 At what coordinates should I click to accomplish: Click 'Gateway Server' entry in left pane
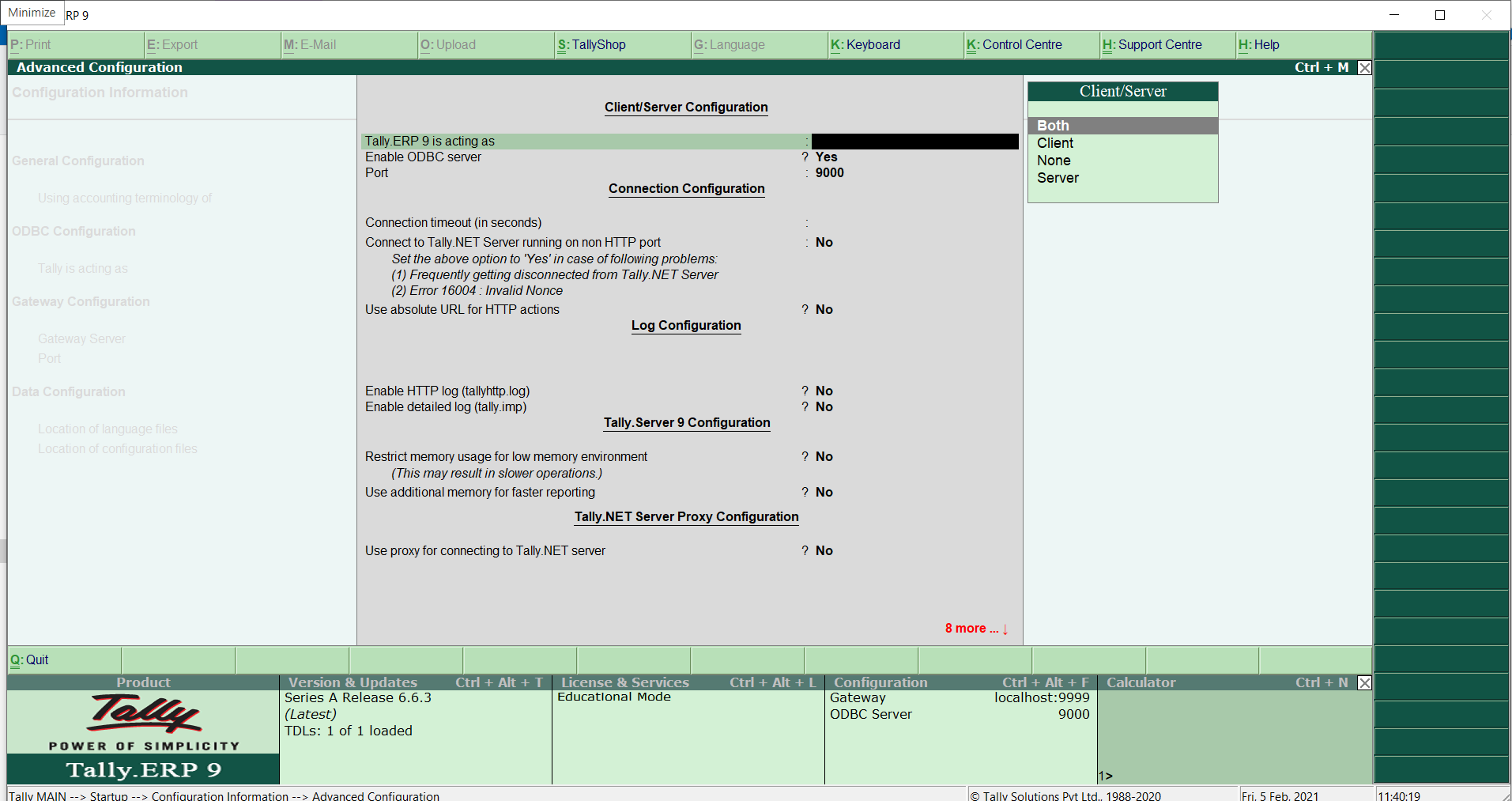point(81,339)
